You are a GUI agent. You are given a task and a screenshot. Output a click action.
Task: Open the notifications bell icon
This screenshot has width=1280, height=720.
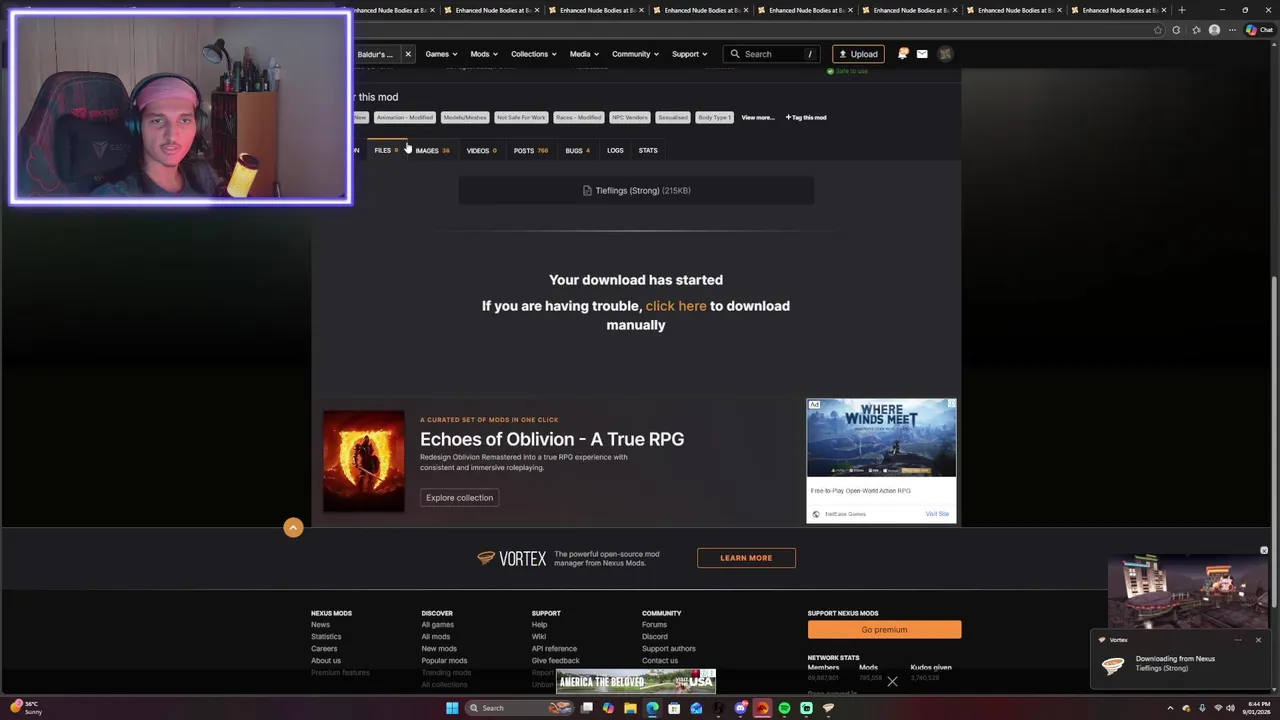click(x=902, y=54)
